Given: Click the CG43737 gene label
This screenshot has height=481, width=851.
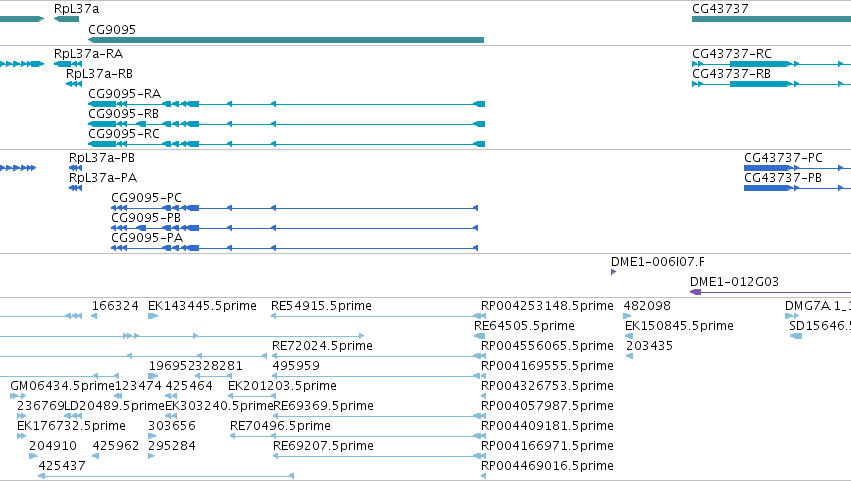Looking at the screenshot, I should [x=720, y=9].
